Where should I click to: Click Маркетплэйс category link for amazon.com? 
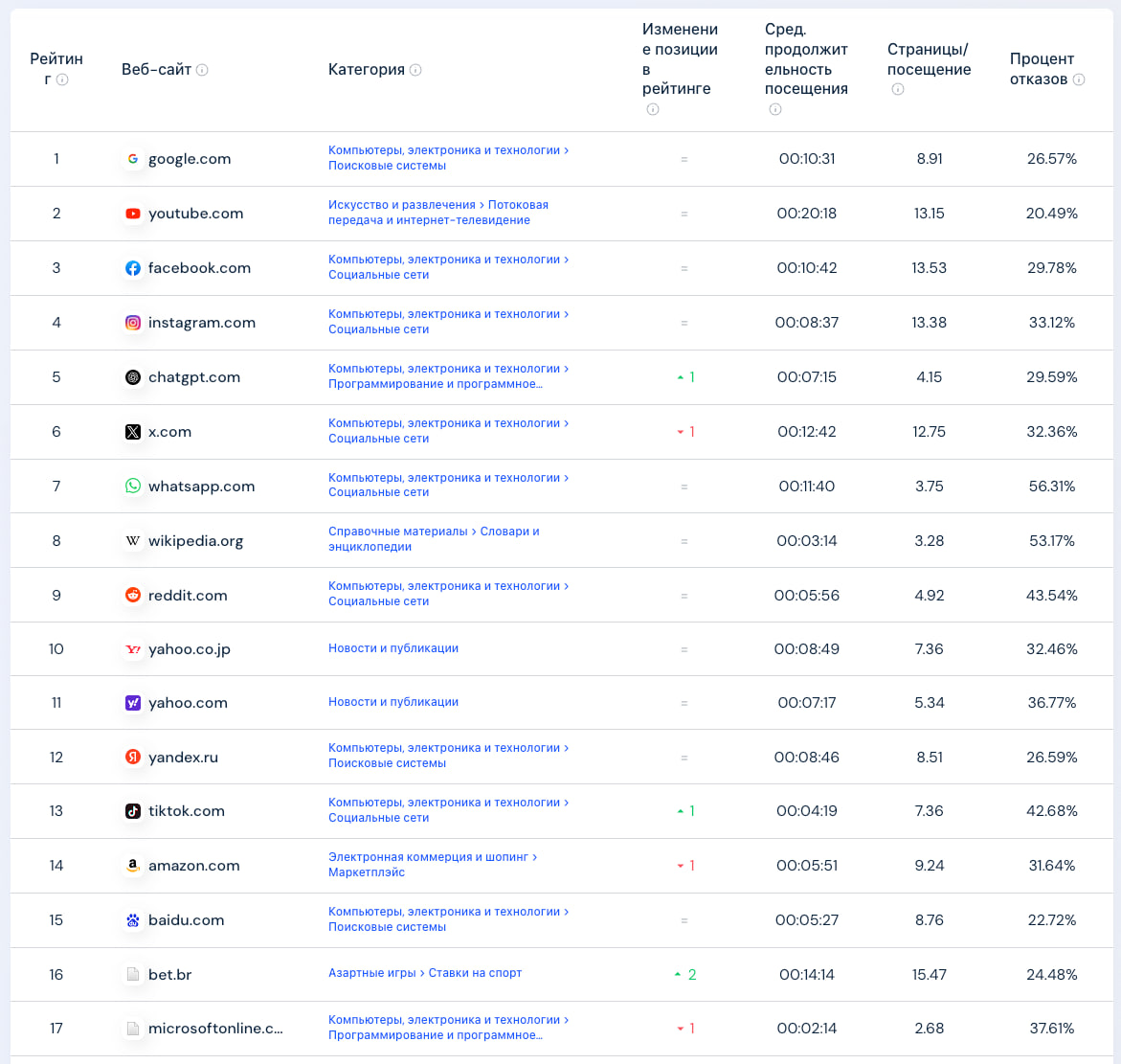[366, 872]
